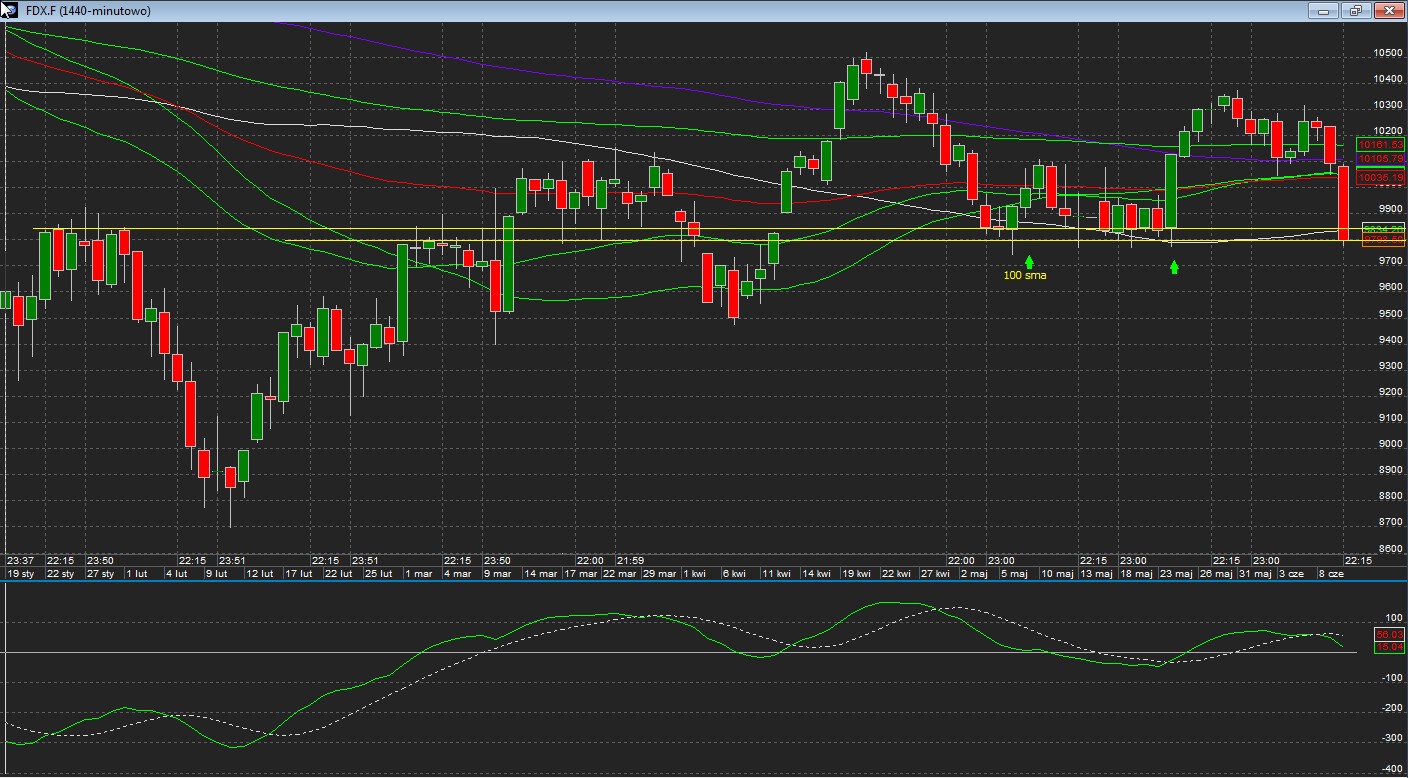Image resolution: width=1408 pixels, height=778 pixels.
Task: Minimize the FDX.F chart window
Action: 1323,11
